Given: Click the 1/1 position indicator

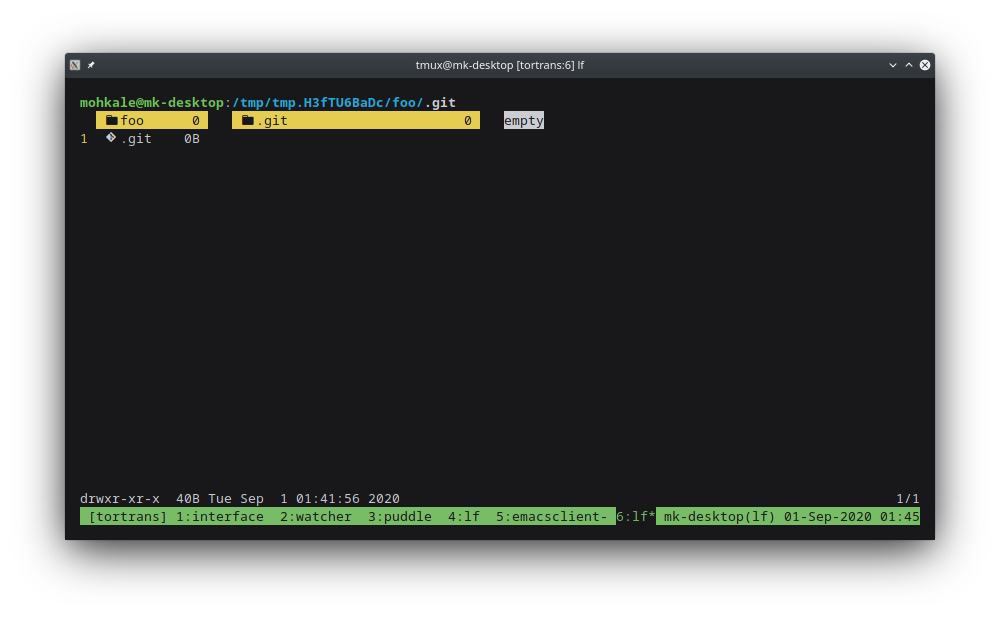Looking at the screenshot, I should 908,498.
